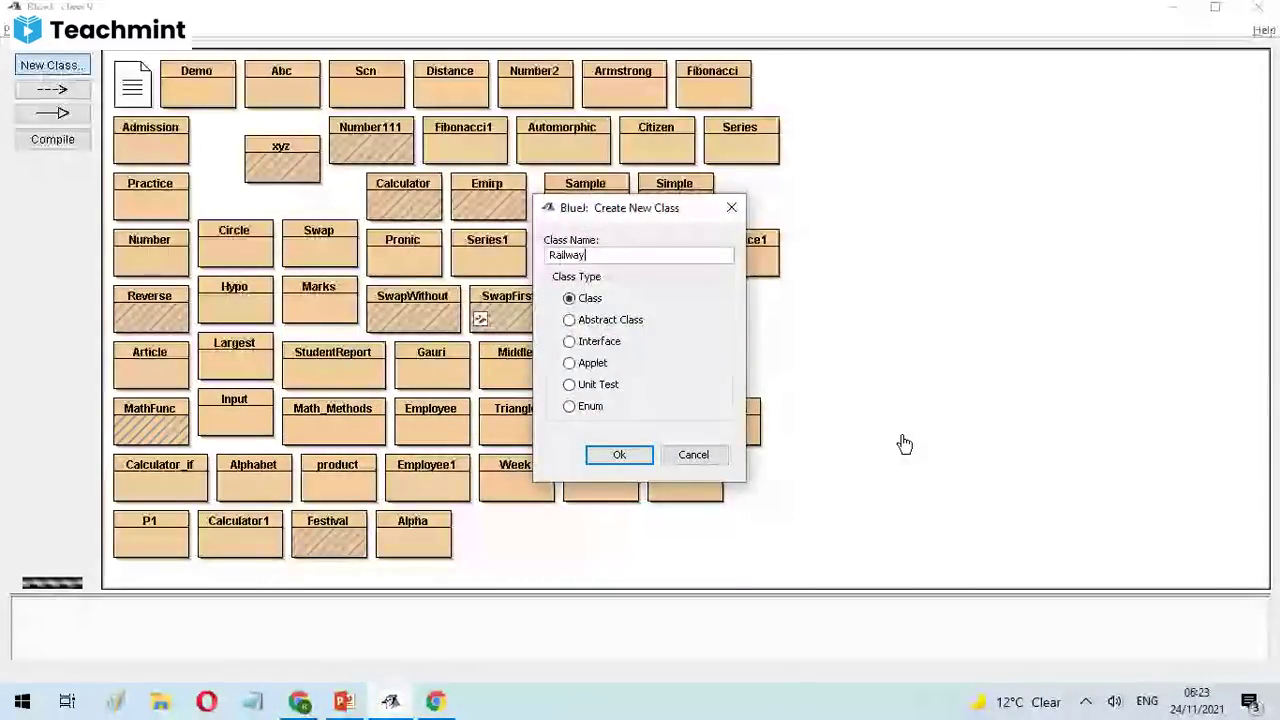Select the StudentReport class box
This screenshot has width=1280, height=720.
333,365
